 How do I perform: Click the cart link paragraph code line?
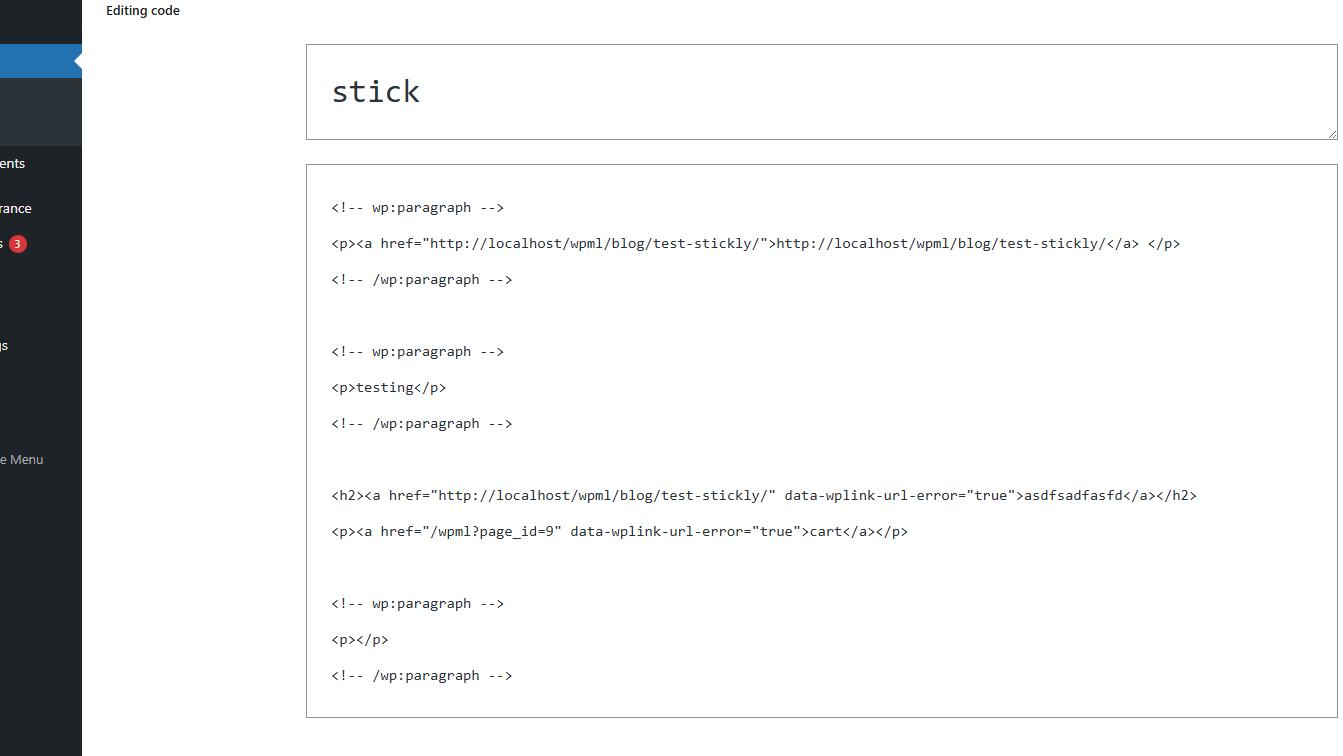620,531
